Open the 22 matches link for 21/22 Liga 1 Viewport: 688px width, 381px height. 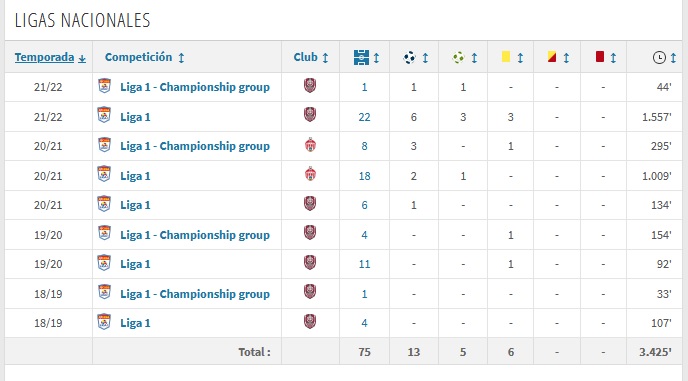[364, 117]
